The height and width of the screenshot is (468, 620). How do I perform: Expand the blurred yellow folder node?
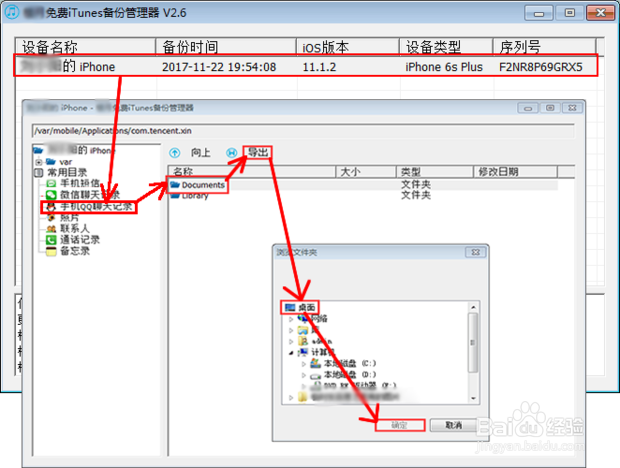click(x=291, y=397)
